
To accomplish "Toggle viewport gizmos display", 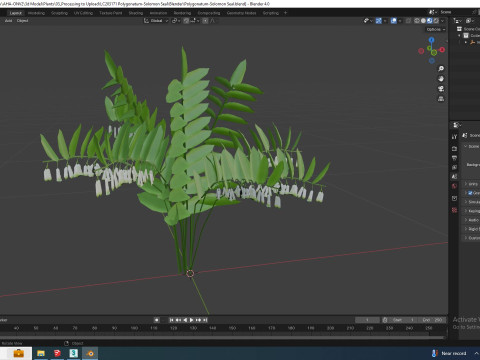I will [379, 21].
